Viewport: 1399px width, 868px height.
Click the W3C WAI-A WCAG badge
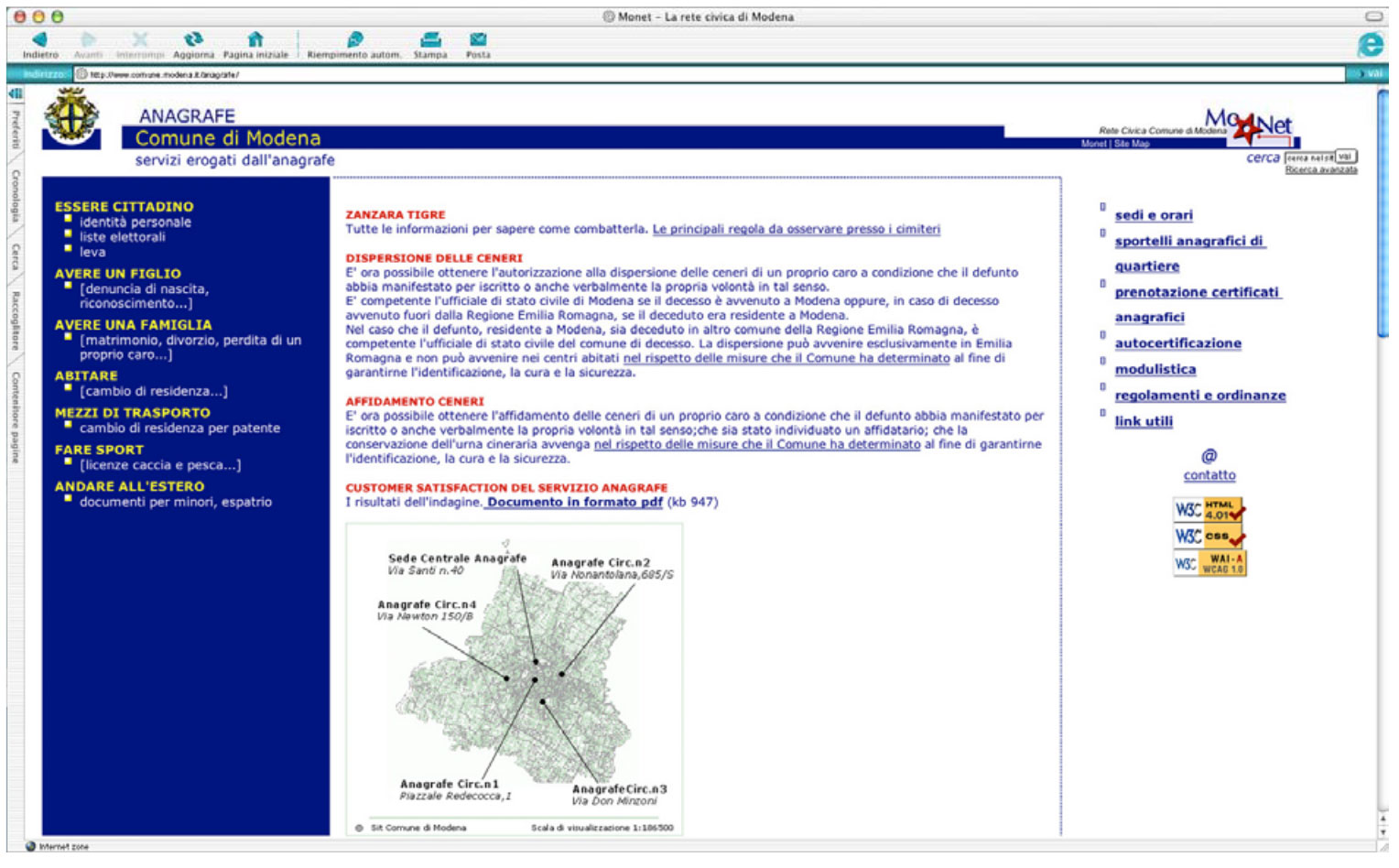click(x=1209, y=563)
